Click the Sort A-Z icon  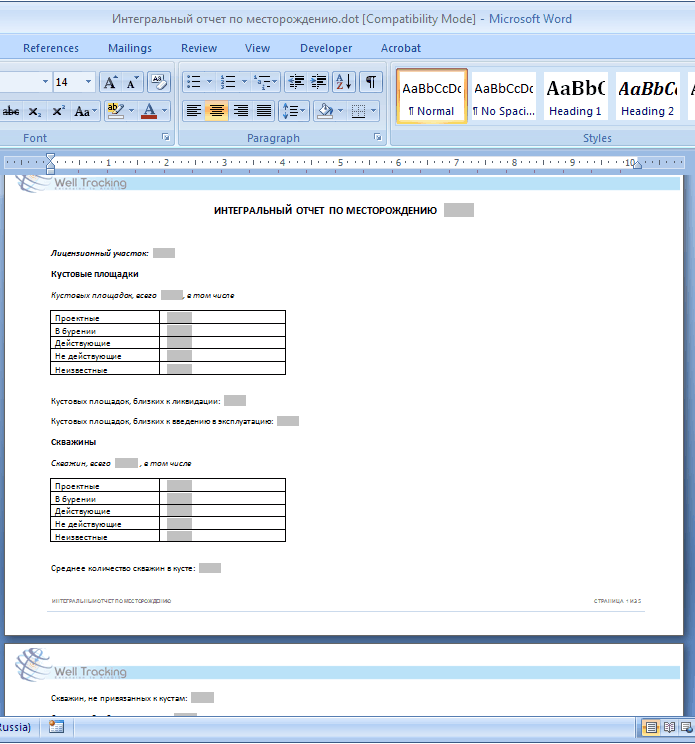pyautogui.click(x=343, y=82)
